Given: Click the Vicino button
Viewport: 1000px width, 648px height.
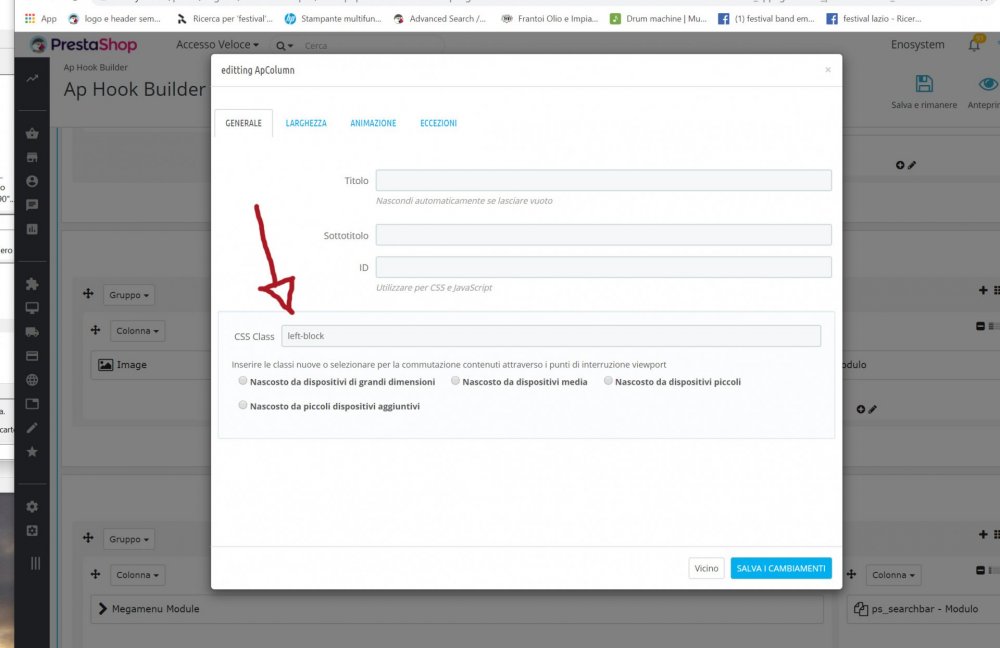Looking at the screenshot, I should coord(707,568).
